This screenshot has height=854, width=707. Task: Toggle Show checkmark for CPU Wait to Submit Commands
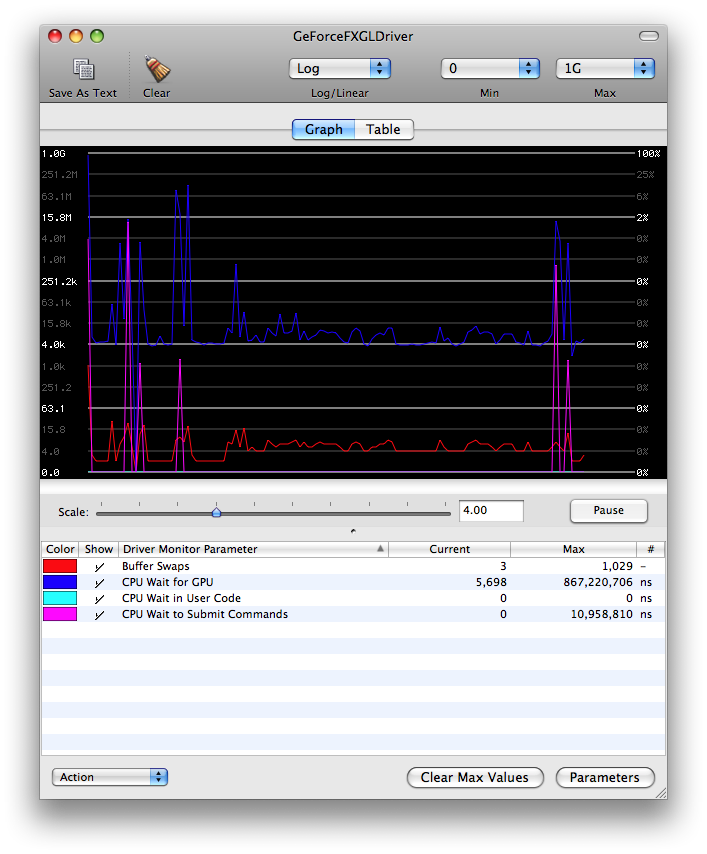tap(99, 615)
